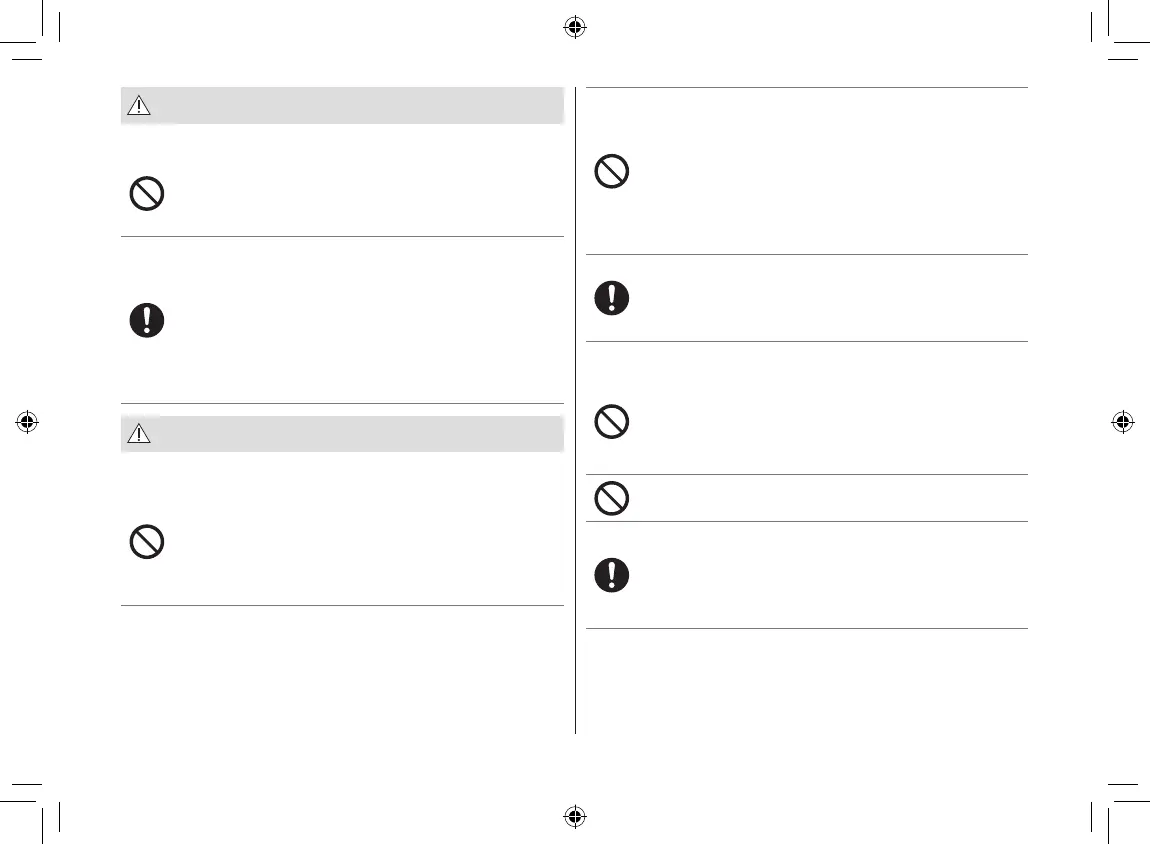Select the prohibition symbol under the second warning header
The width and height of the screenshot is (1150, 844).
[x=147, y=541]
